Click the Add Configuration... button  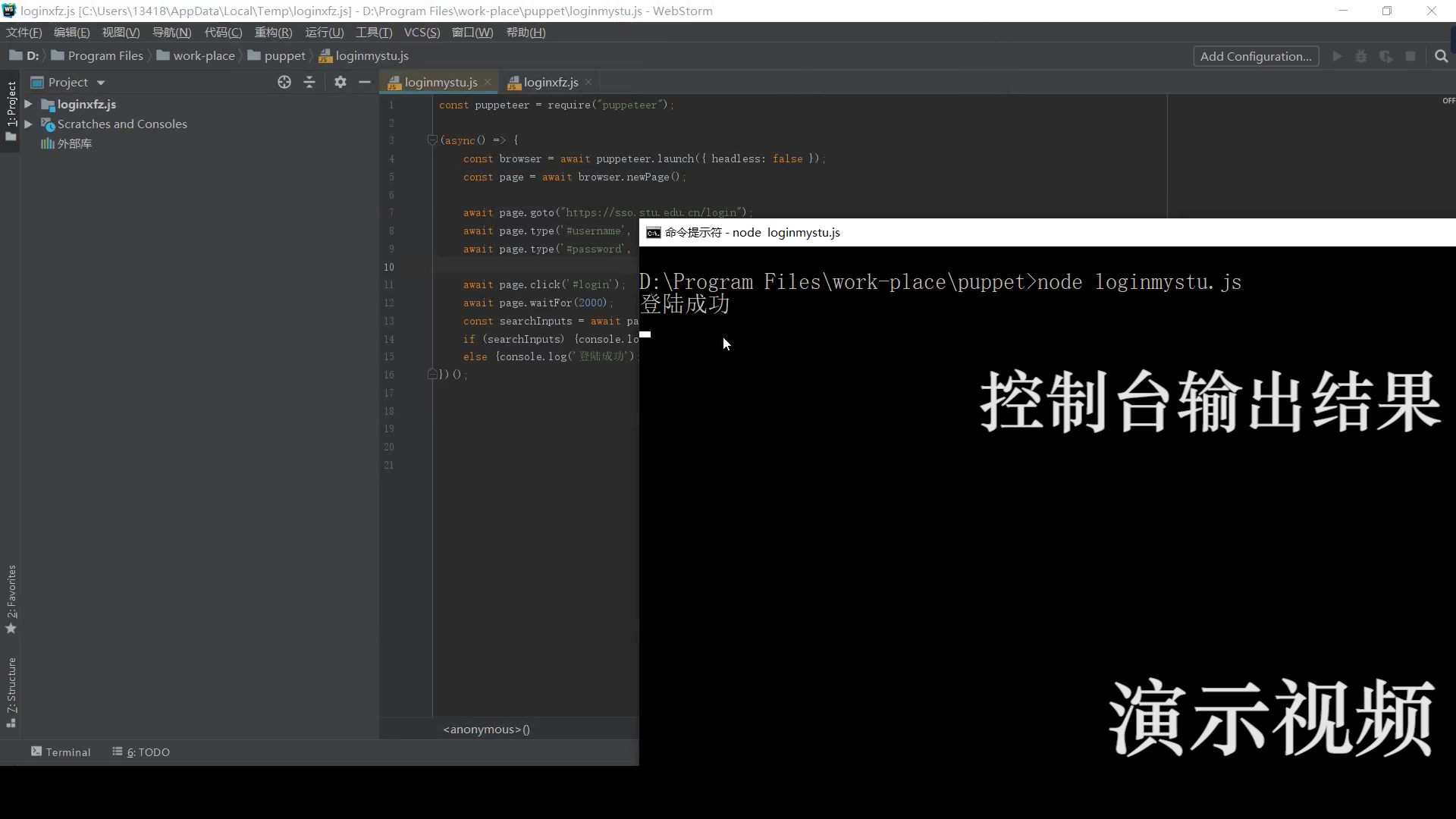[1255, 56]
